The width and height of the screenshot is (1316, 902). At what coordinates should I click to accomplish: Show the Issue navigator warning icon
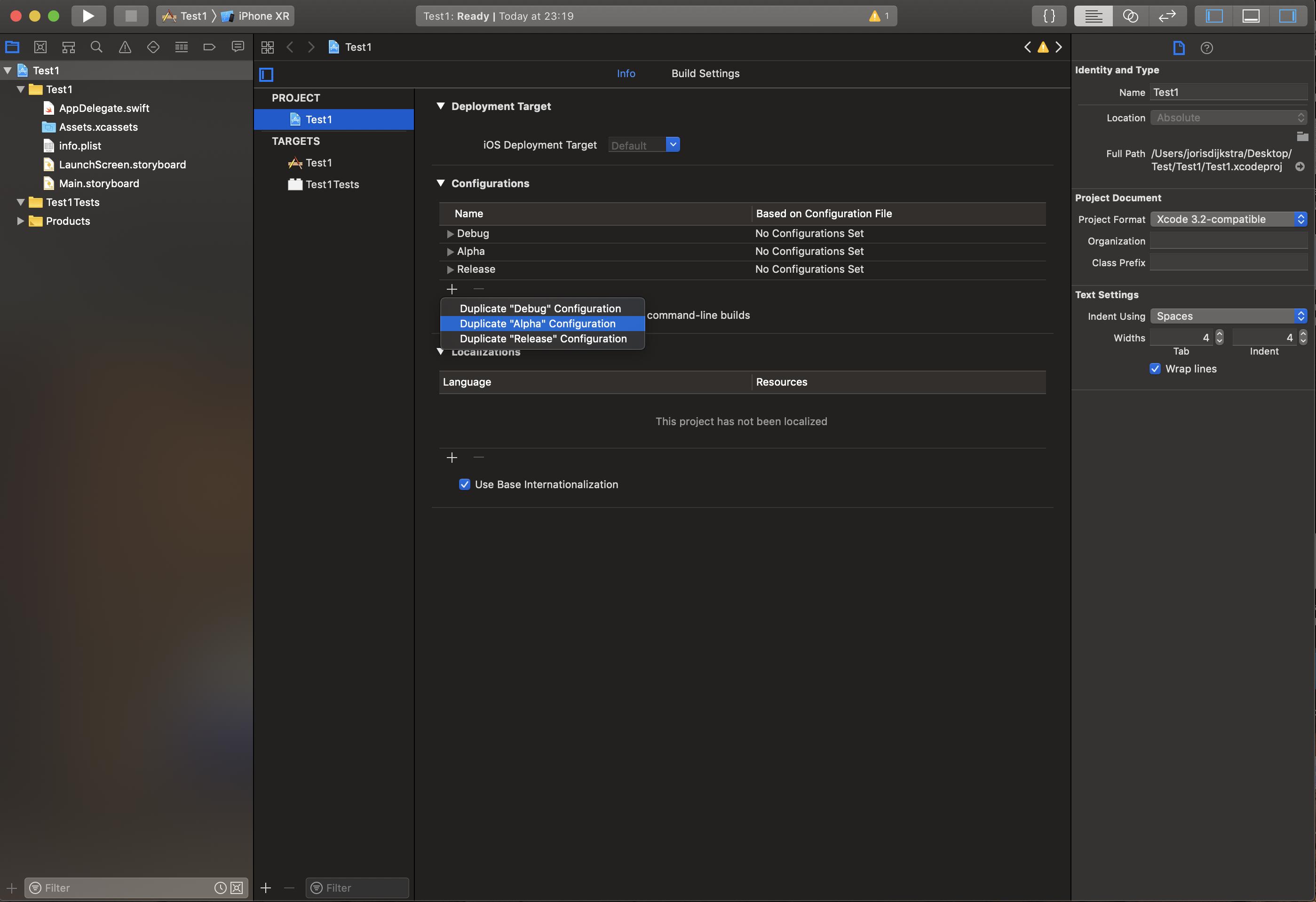[x=125, y=47]
